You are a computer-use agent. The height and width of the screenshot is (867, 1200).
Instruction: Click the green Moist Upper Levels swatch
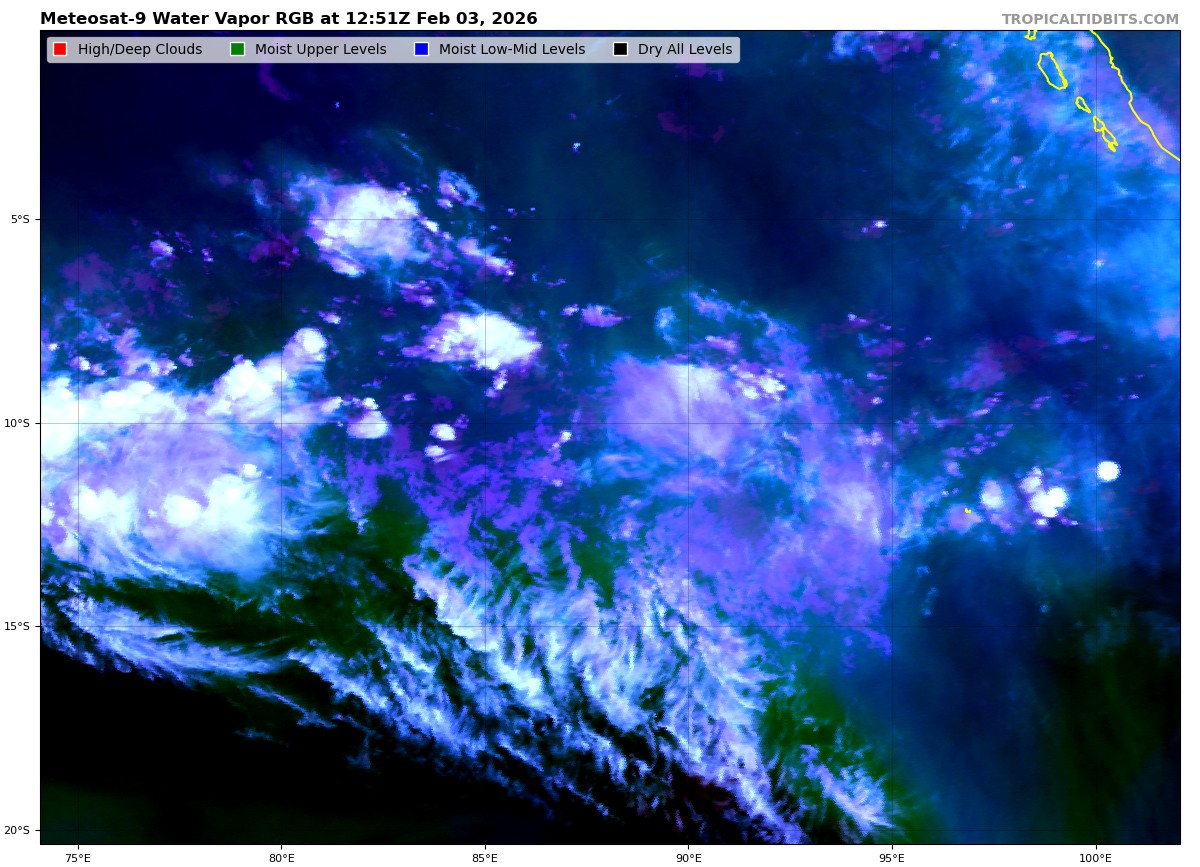237,49
